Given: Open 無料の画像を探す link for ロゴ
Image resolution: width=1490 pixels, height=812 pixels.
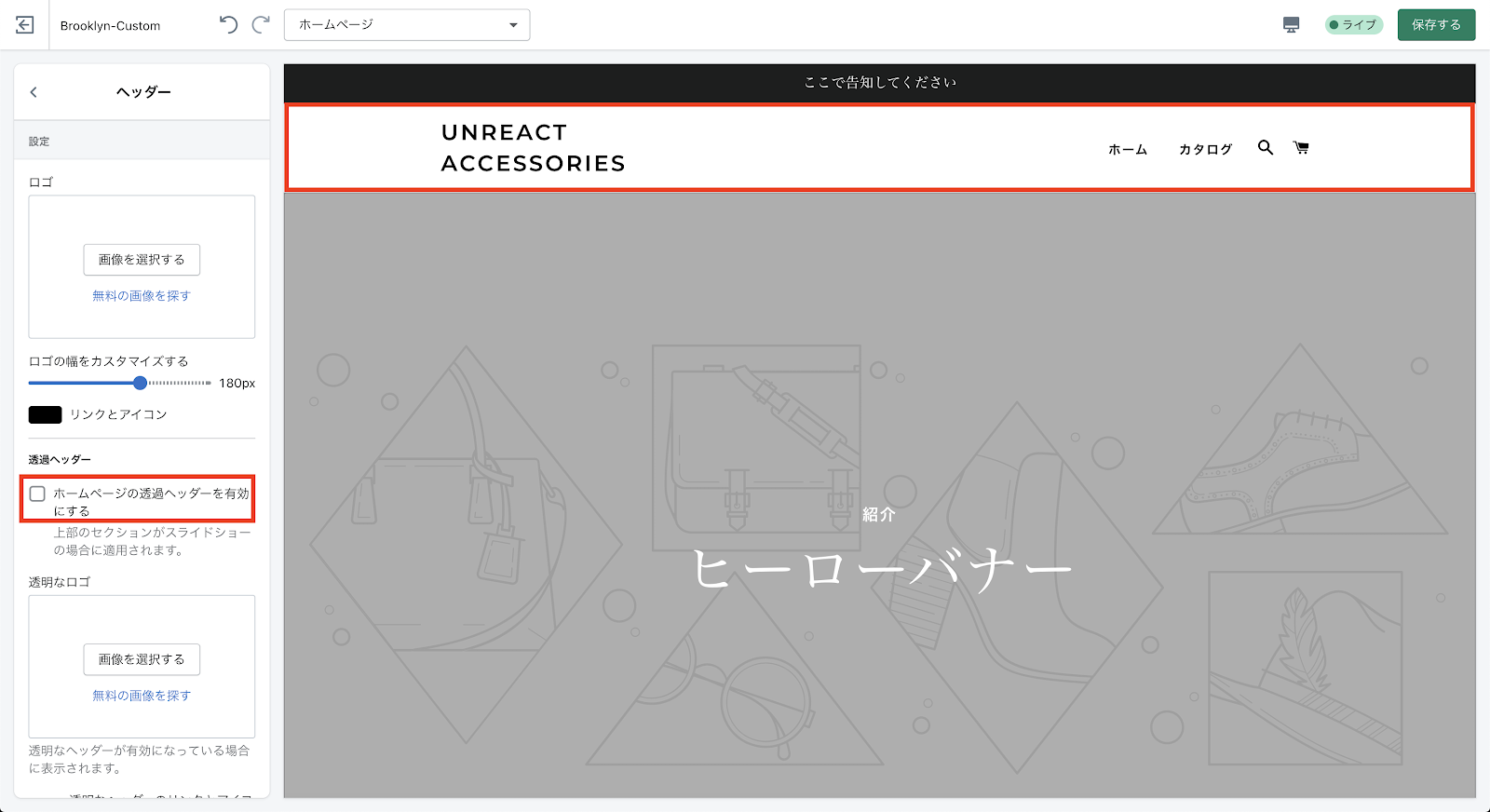Looking at the screenshot, I should pyautogui.click(x=142, y=296).
